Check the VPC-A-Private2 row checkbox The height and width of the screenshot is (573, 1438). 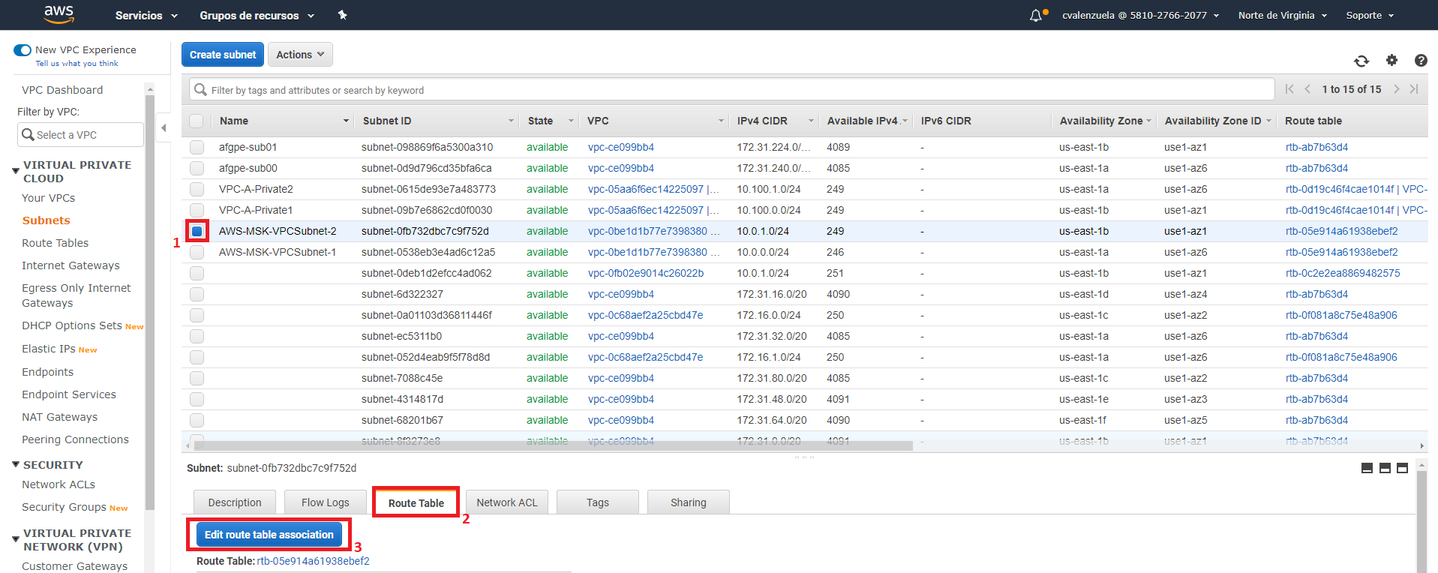coord(197,189)
